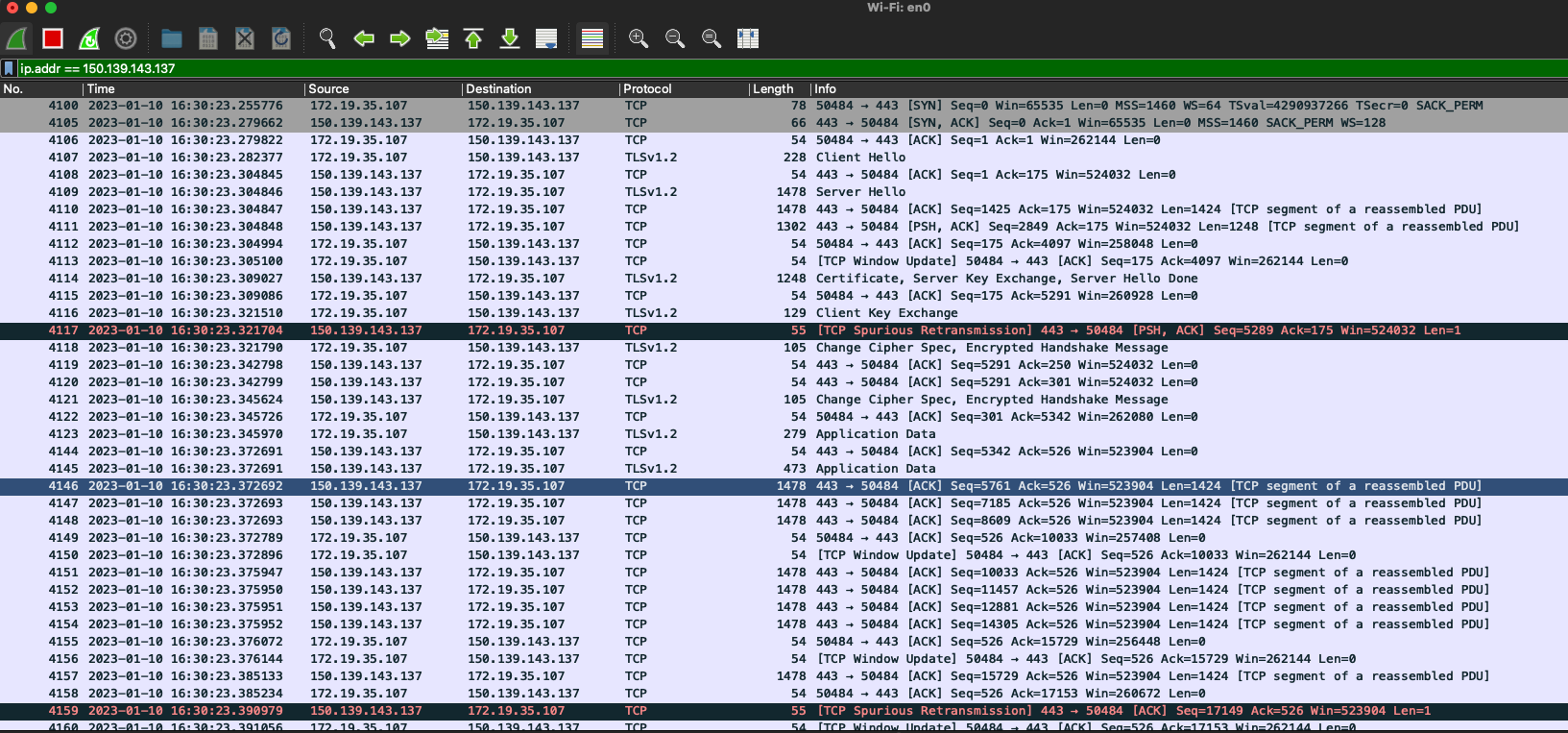Select packet 4153 Seq=12881 row
Viewport: 1568px width, 733px height.
784,607
